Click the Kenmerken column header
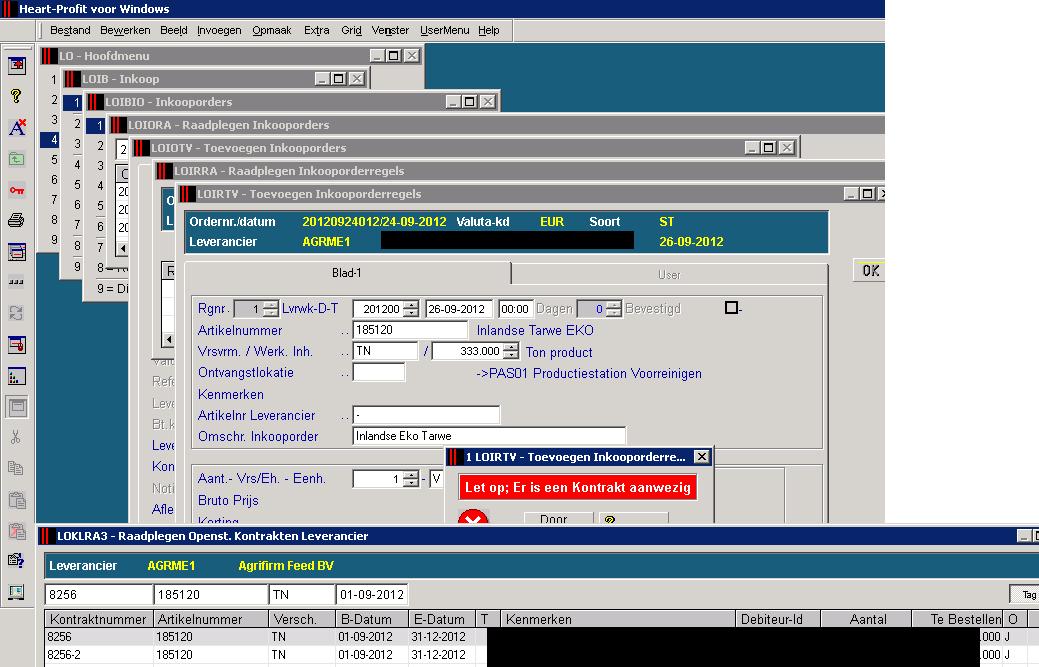Viewport: 1039px width, 667px height. pos(618,619)
